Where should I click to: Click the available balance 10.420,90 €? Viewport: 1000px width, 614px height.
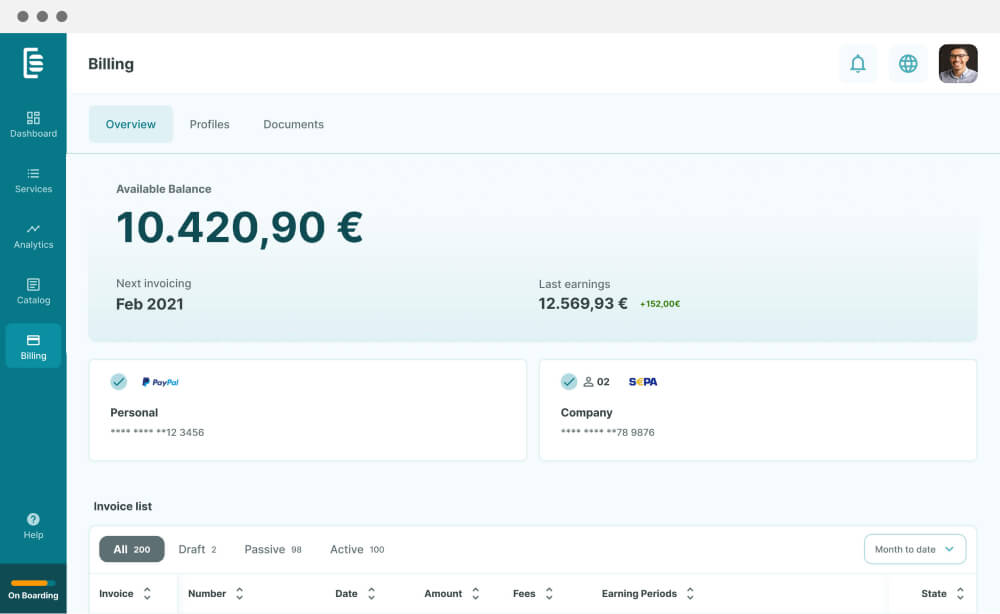coord(240,228)
